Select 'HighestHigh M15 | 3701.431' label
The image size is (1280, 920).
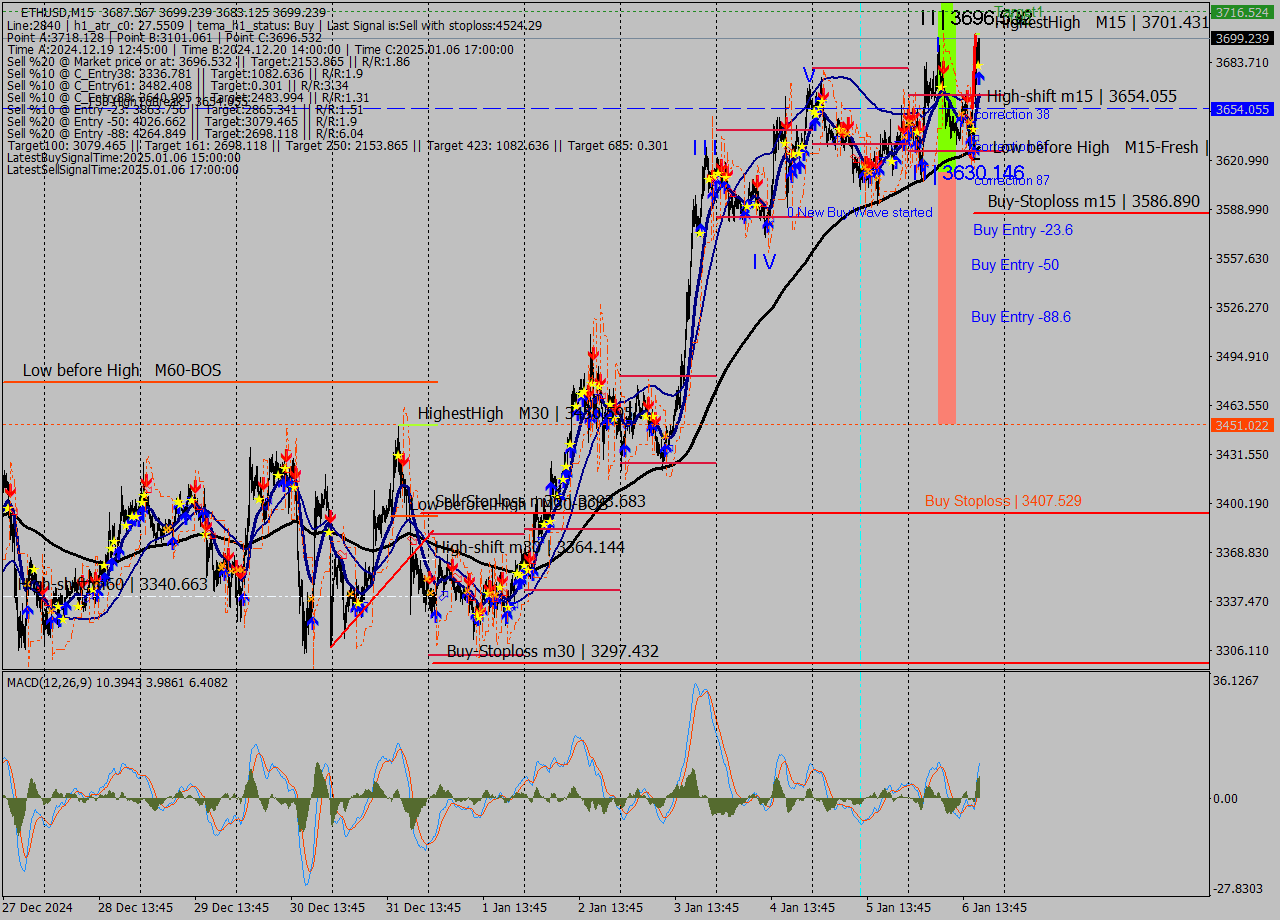(x=1102, y=22)
